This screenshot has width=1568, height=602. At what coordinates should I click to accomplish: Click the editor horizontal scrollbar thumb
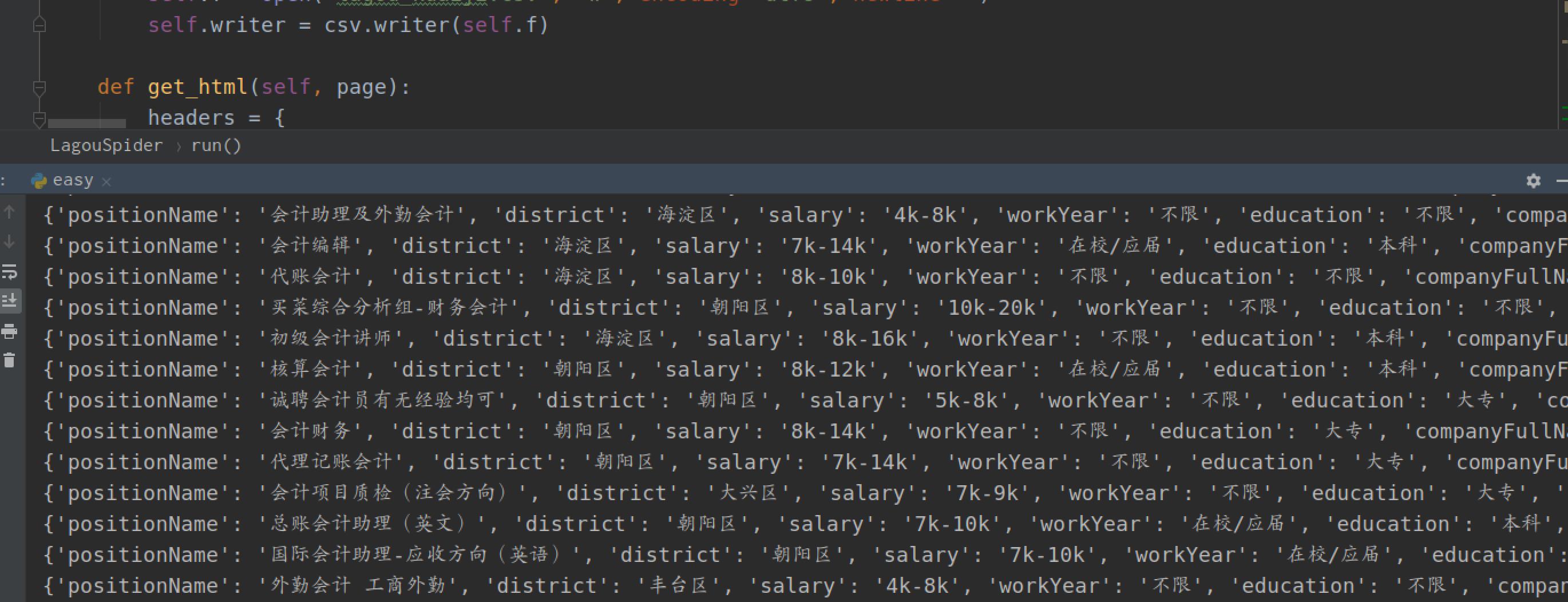pos(87,124)
